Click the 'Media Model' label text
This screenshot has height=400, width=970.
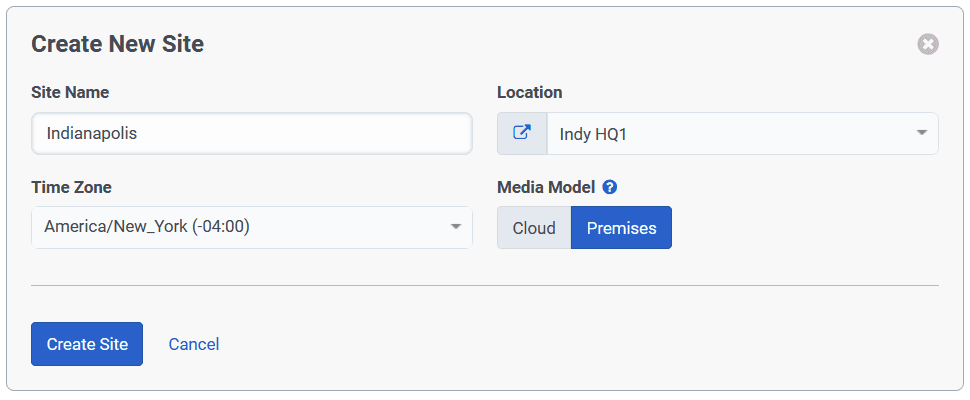click(x=546, y=187)
